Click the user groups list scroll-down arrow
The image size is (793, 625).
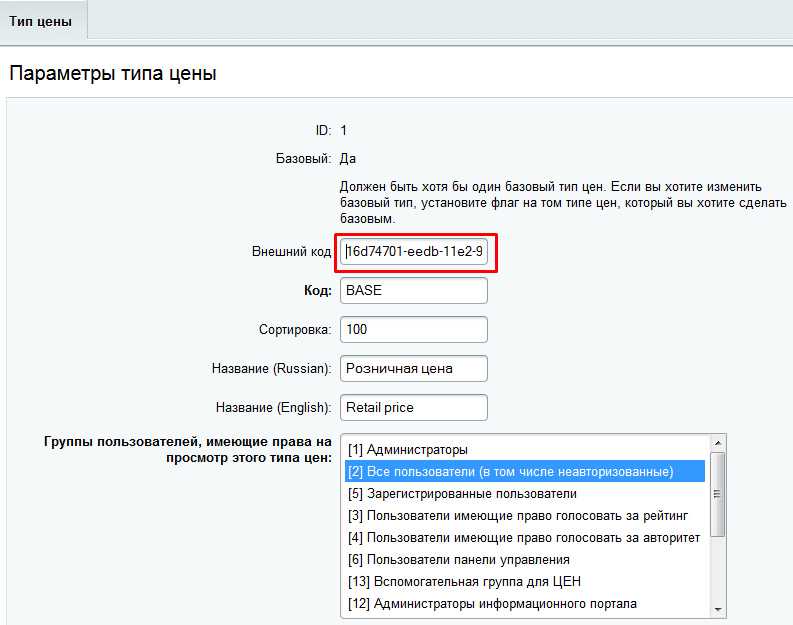(x=716, y=609)
